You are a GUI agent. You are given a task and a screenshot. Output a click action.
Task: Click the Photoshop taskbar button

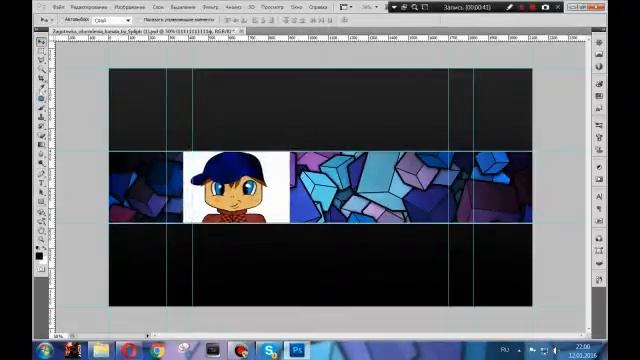[297, 351]
